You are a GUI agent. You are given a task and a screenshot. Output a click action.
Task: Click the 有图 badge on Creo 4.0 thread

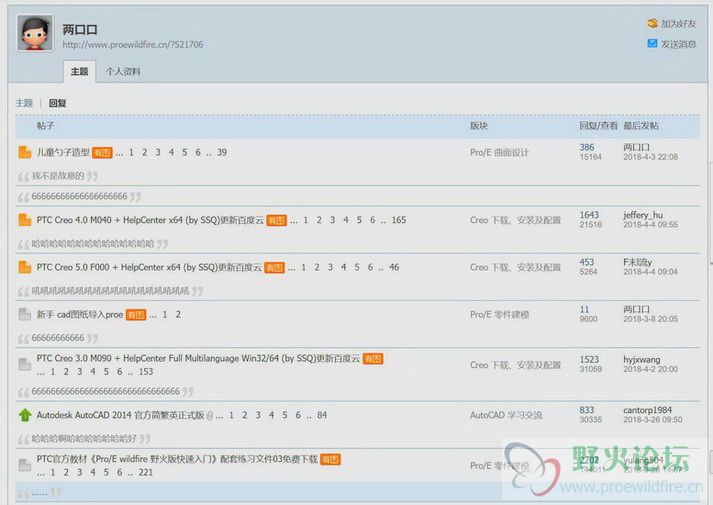[276, 220]
